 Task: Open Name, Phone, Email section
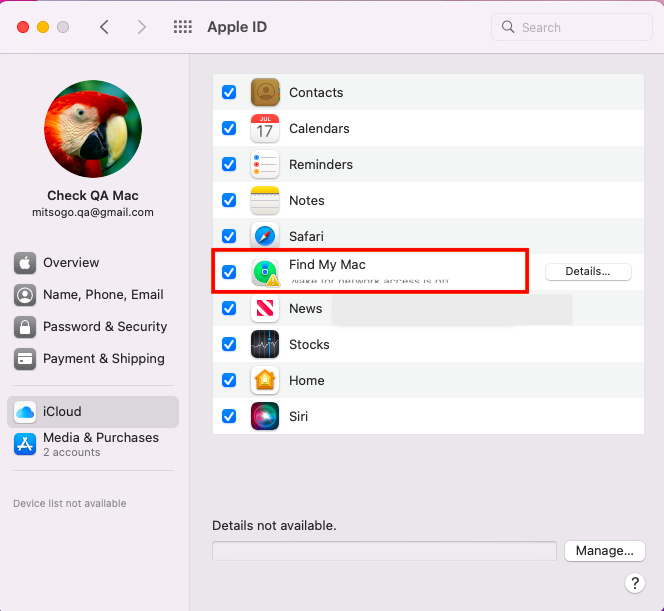point(93,295)
